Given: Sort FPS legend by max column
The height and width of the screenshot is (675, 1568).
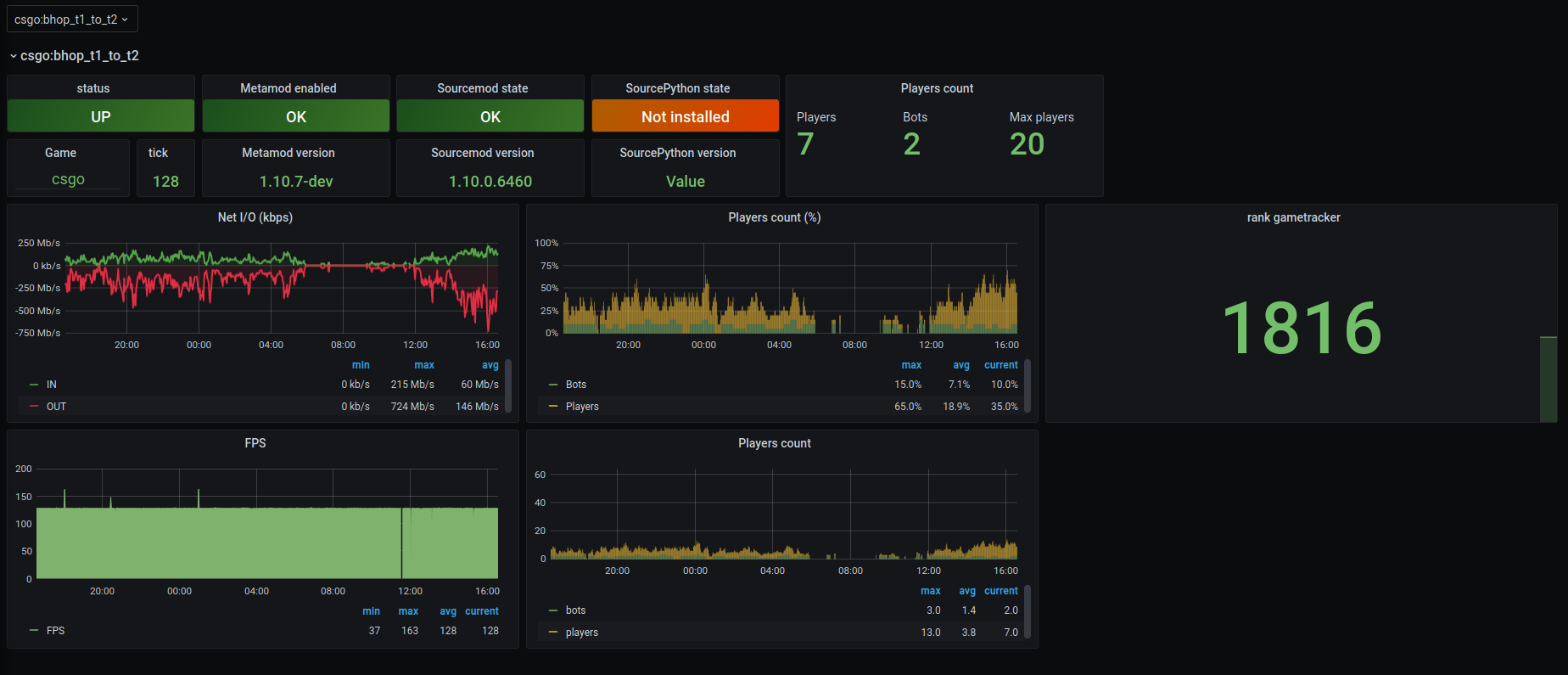Looking at the screenshot, I should (409, 611).
